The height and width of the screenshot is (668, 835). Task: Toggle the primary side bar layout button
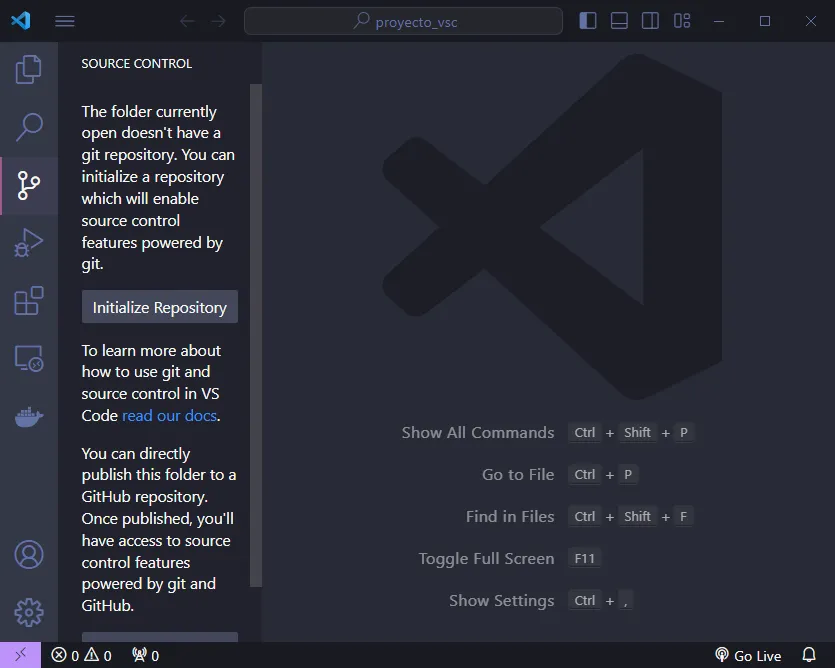[588, 21]
